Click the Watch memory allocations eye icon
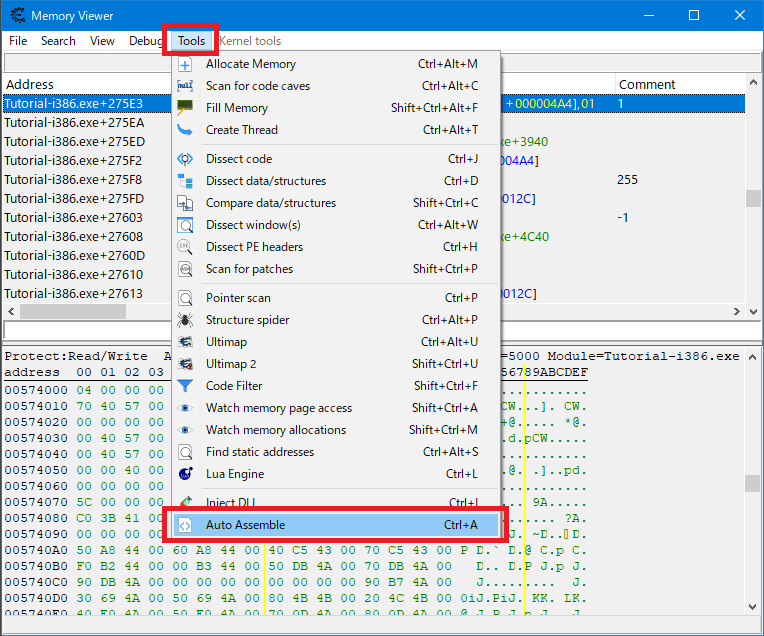 pos(185,430)
